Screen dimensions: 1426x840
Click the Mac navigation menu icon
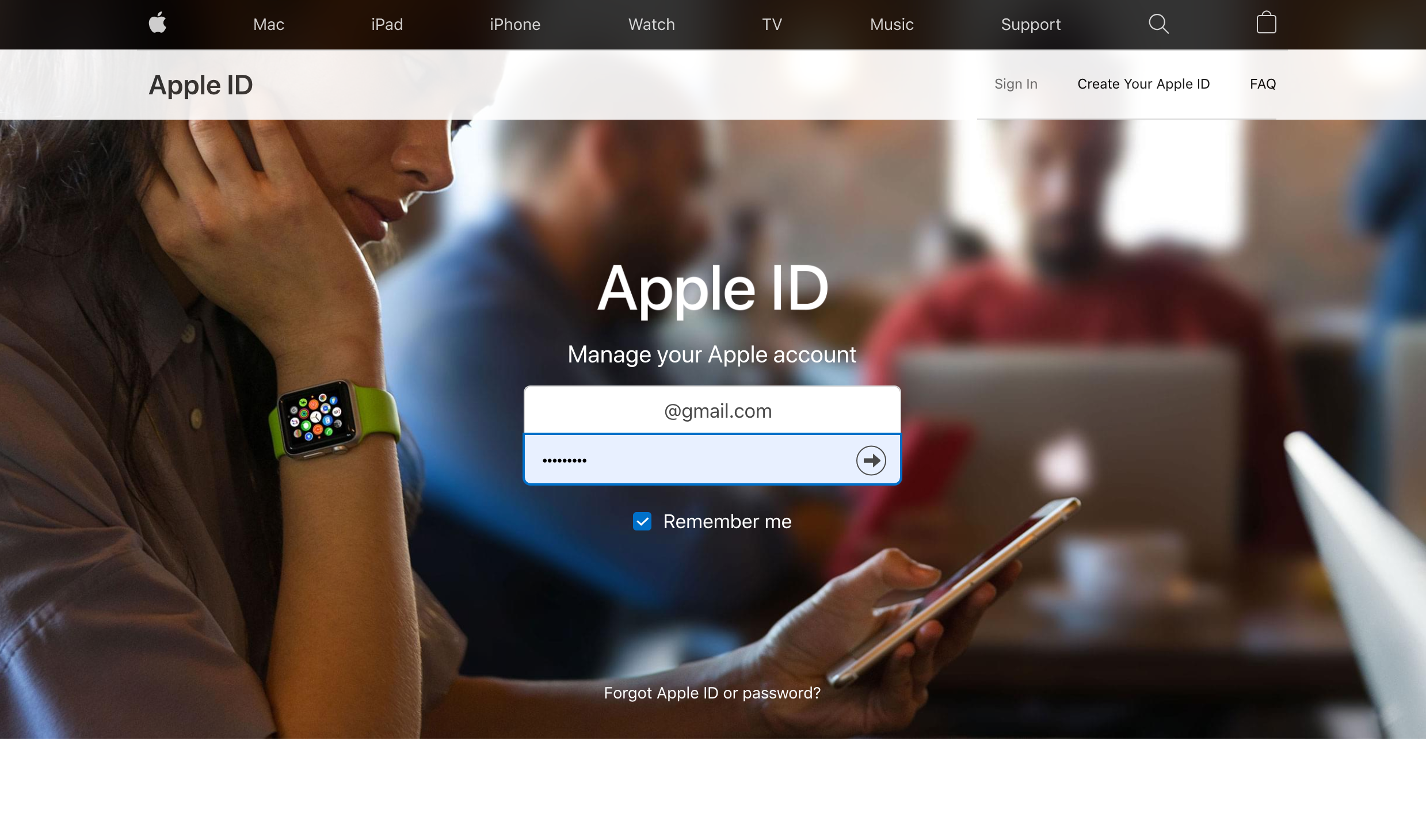click(x=269, y=24)
